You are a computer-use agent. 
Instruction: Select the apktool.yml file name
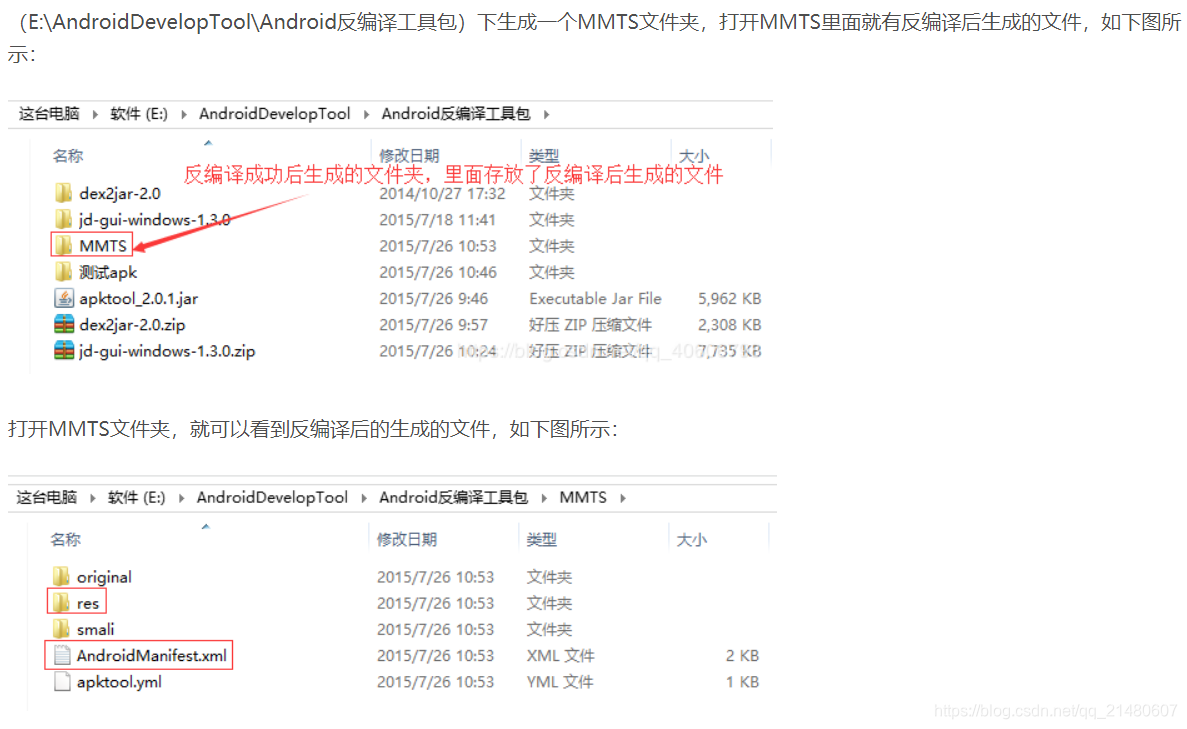119,682
